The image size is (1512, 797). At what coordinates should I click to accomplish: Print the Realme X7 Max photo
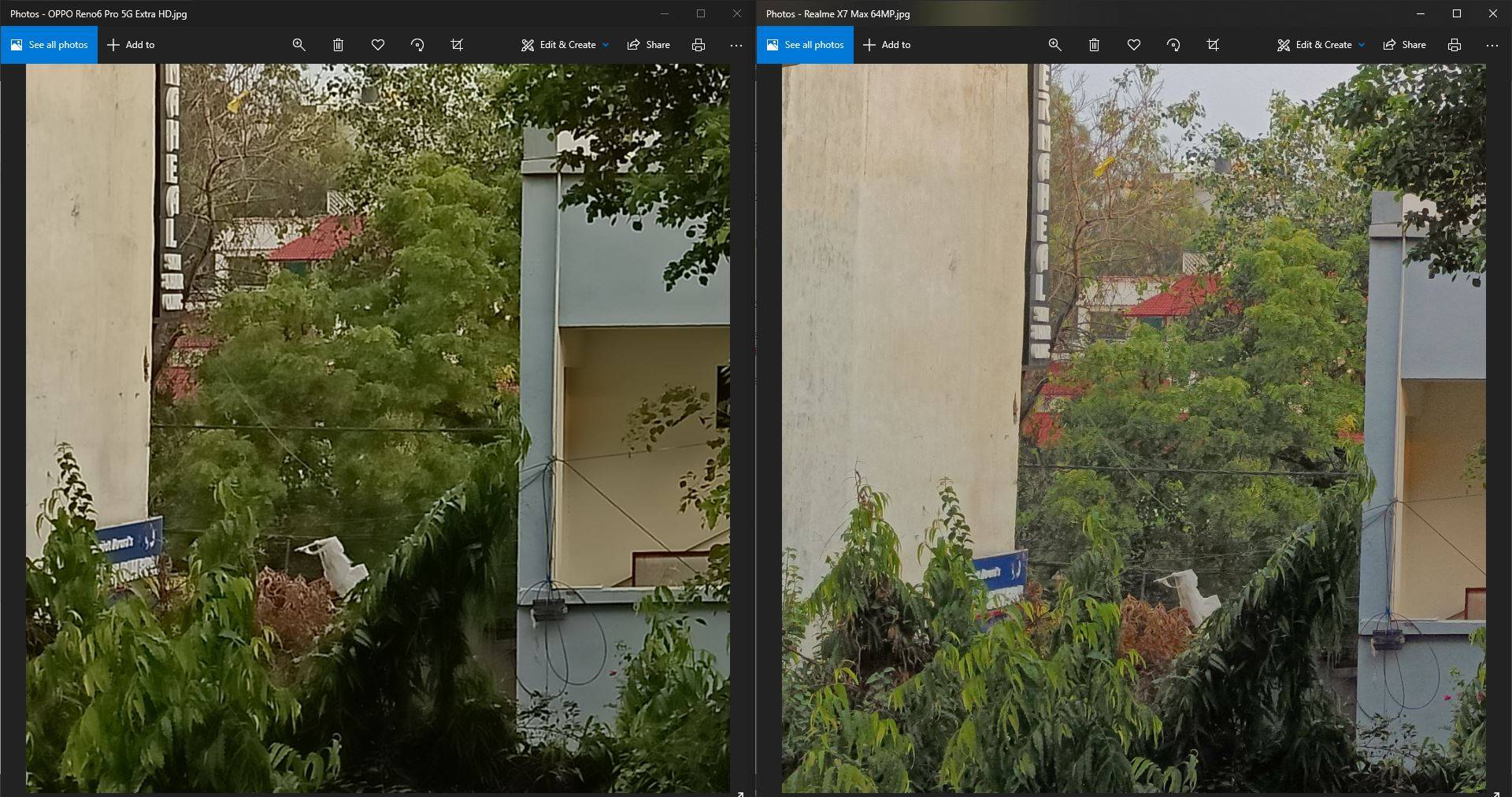click(x=1454, y=45)
